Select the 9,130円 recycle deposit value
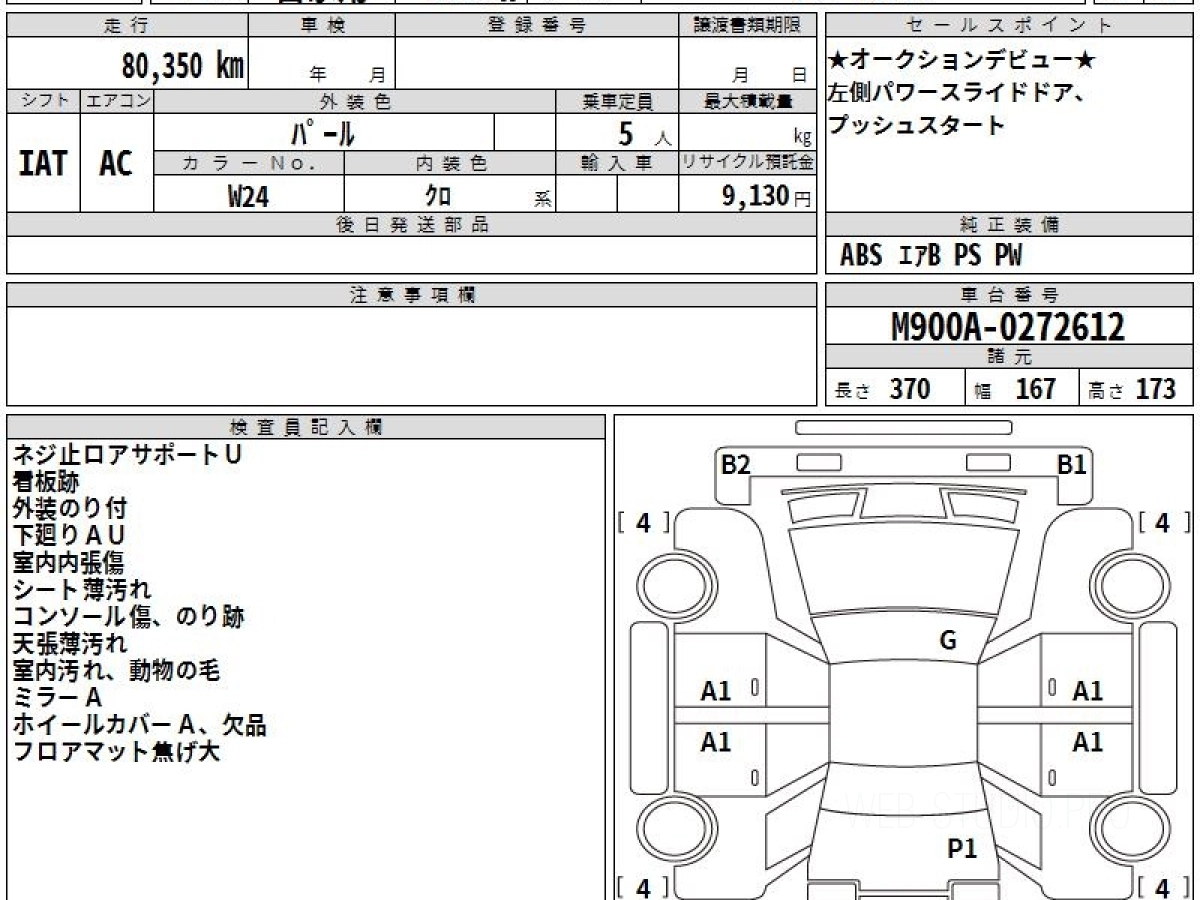 tap(767, 196)
